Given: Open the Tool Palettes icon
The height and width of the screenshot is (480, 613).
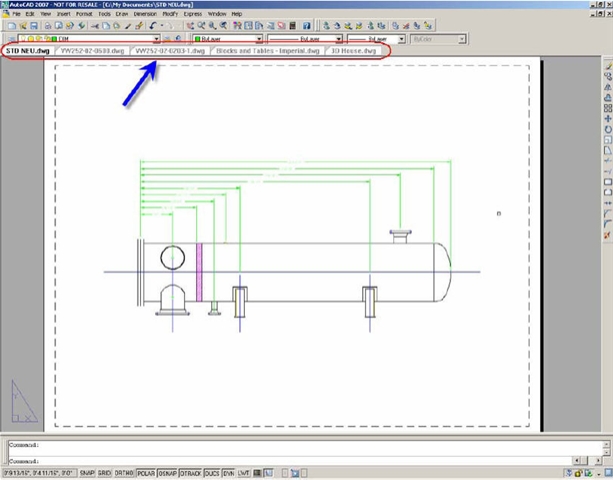Looking at the screenshot, I should 259,26.
